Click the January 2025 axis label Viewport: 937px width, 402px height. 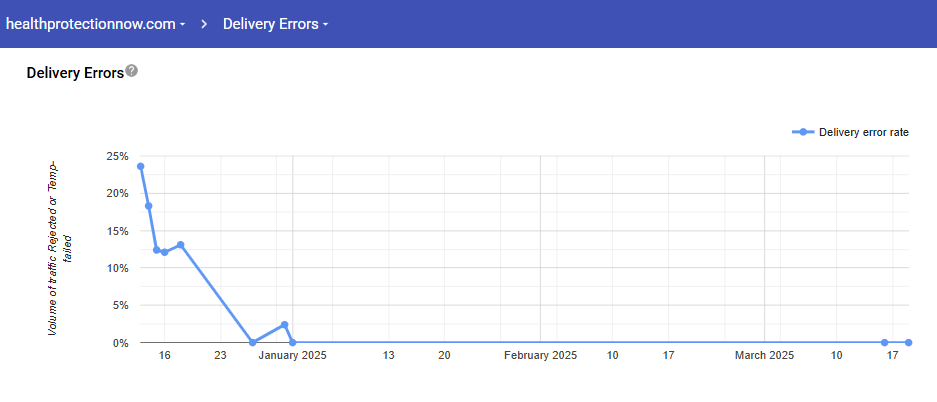pyautogui.click(x=293, y=355)
